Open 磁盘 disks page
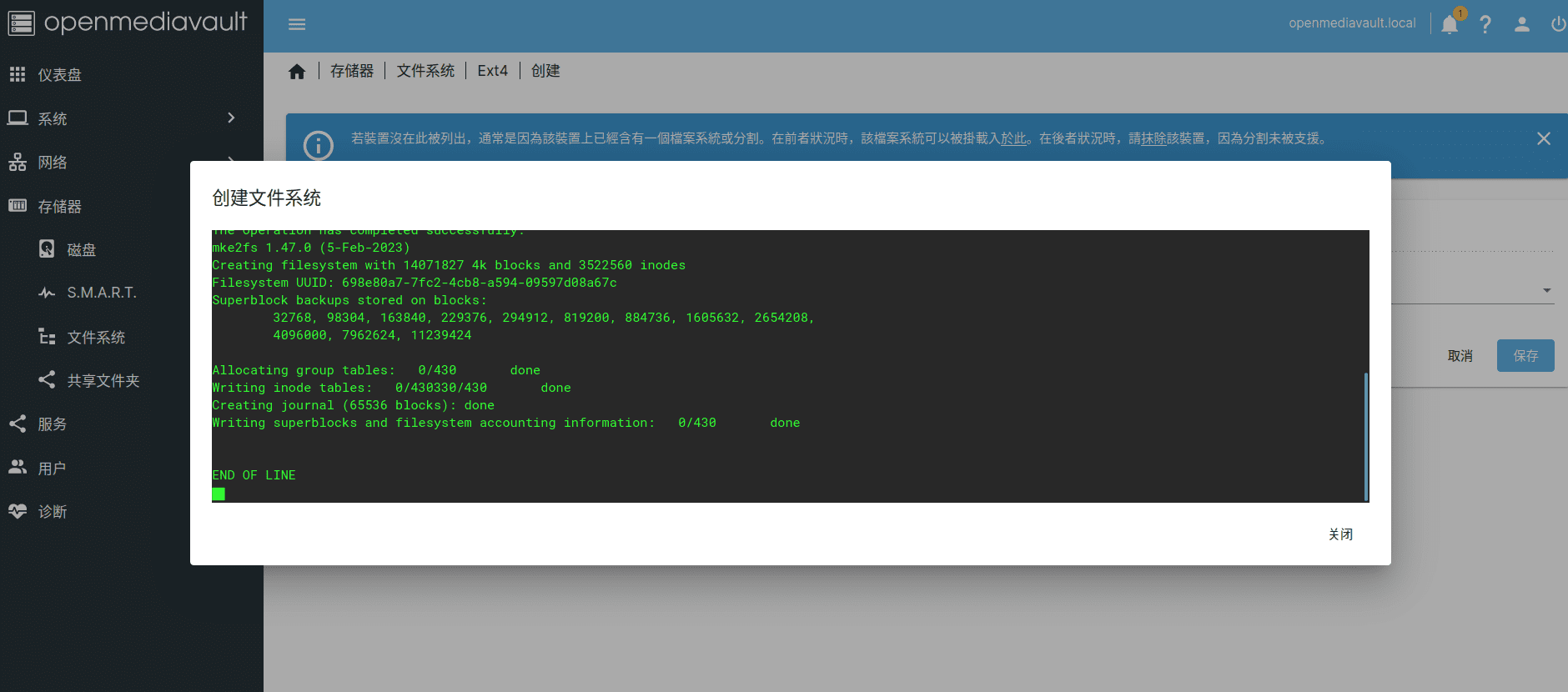The width and height of the screenshot is (1568, 692). click(81, 250)
